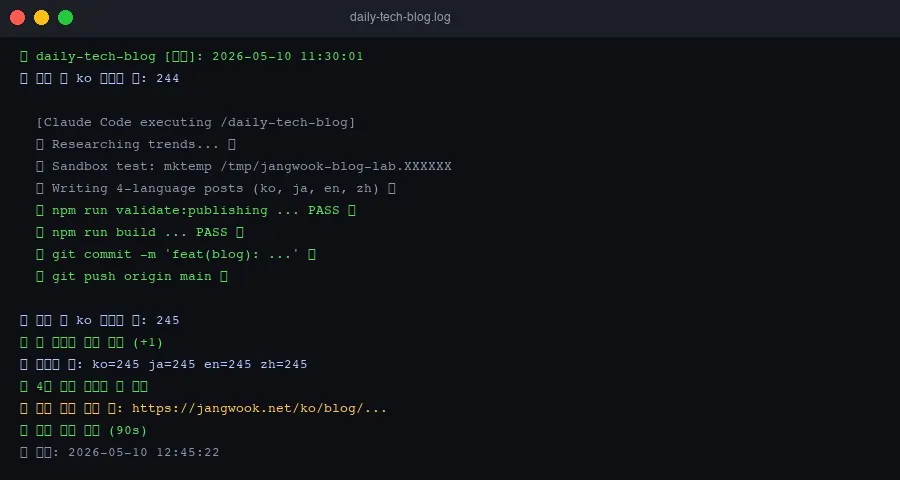Click the npm run build PASS line
This screenshot has width=900, height=480.
(x=140, y=233)
